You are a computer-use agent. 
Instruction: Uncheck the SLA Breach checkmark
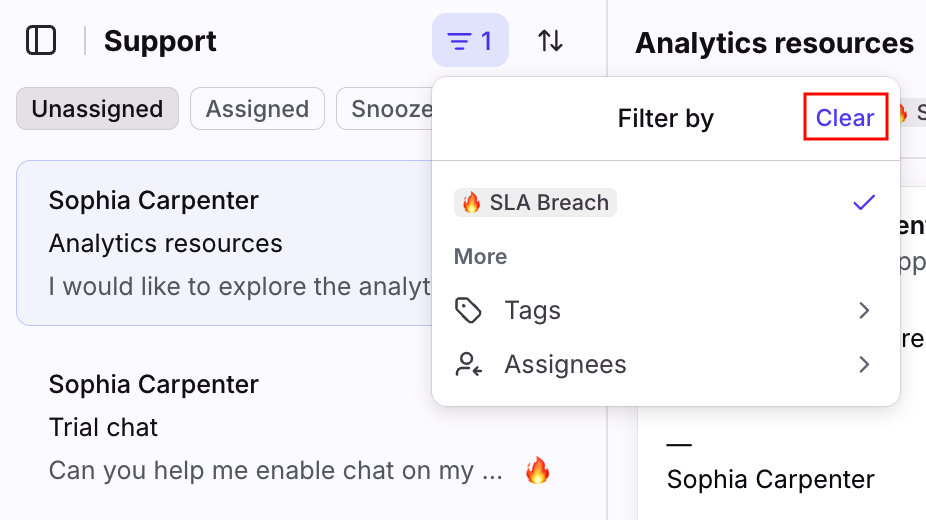[x=864, y=203]
